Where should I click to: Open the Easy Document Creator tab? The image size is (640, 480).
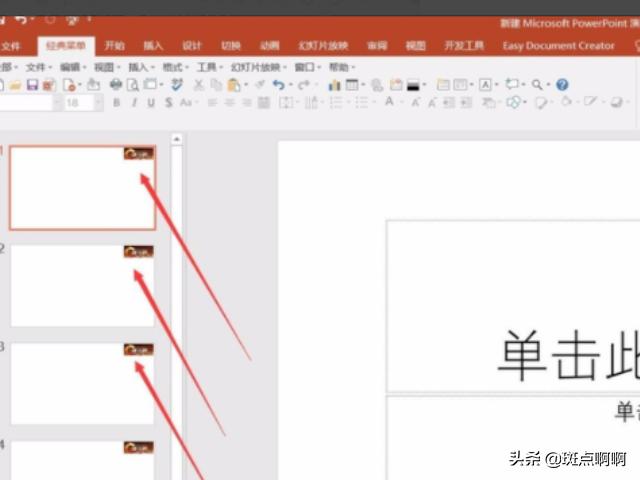(558, 45)
